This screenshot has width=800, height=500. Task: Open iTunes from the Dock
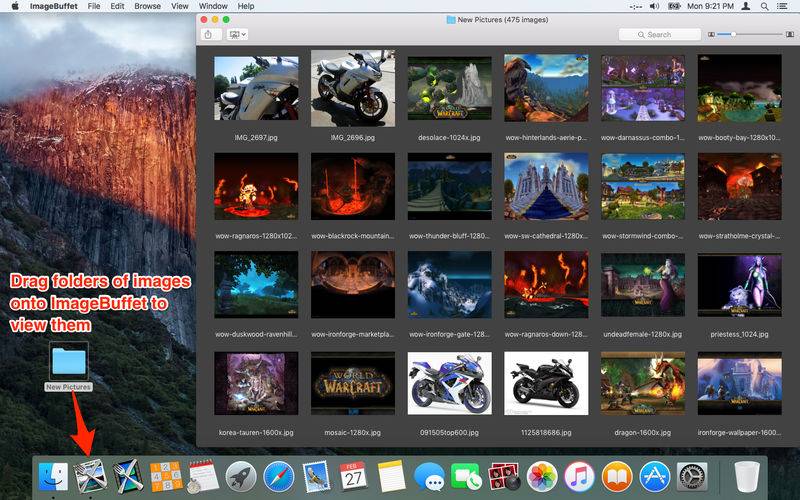[x=579, y=477]
